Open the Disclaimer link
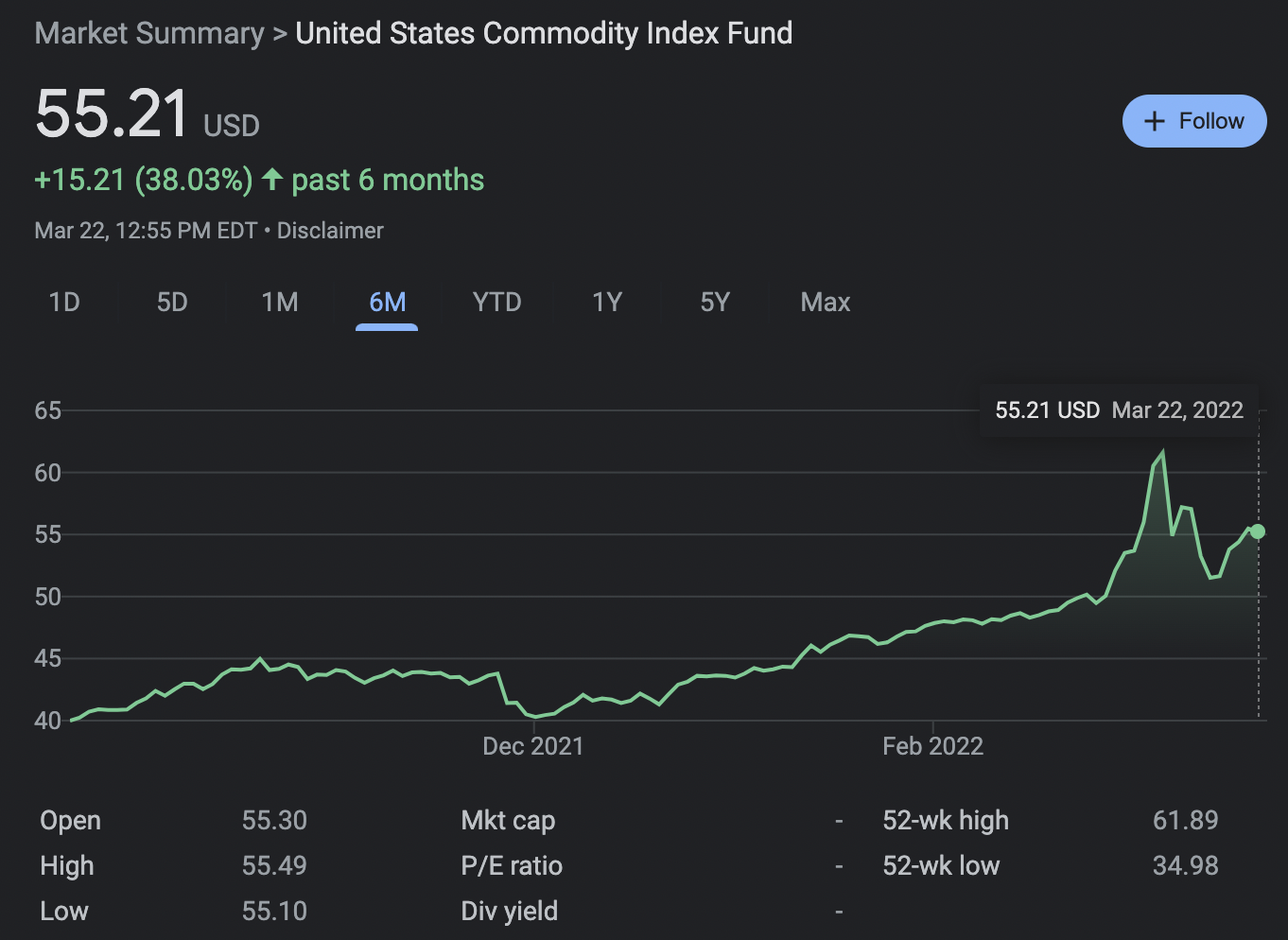The width and height of the screenshot is (1288, 940). (330, 231)
